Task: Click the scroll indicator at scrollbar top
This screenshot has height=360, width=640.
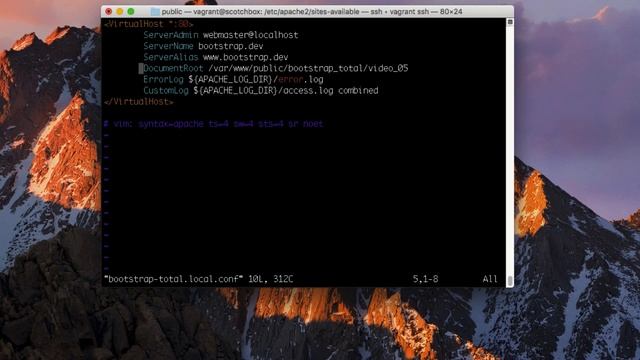Action: point(510,22)
